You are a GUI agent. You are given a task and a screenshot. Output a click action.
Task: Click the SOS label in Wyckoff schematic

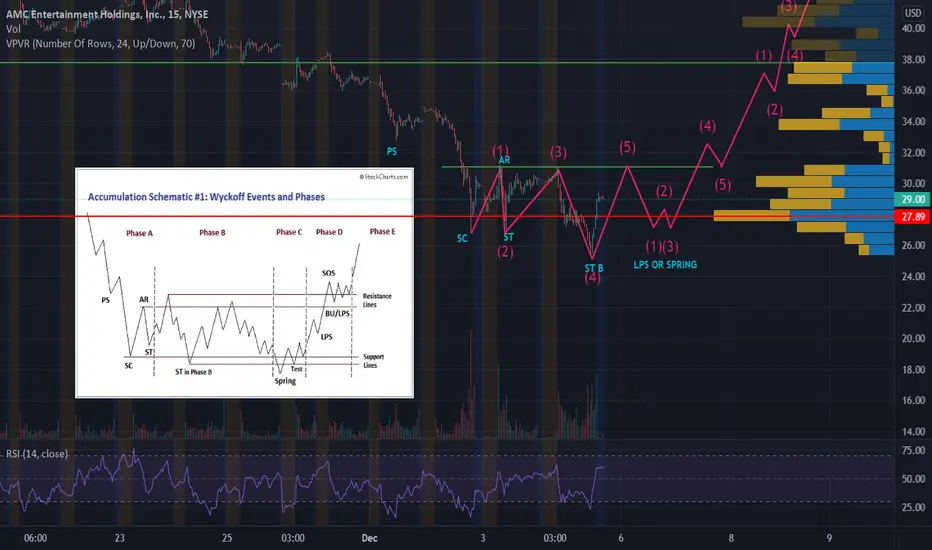(x=329, y=273)
